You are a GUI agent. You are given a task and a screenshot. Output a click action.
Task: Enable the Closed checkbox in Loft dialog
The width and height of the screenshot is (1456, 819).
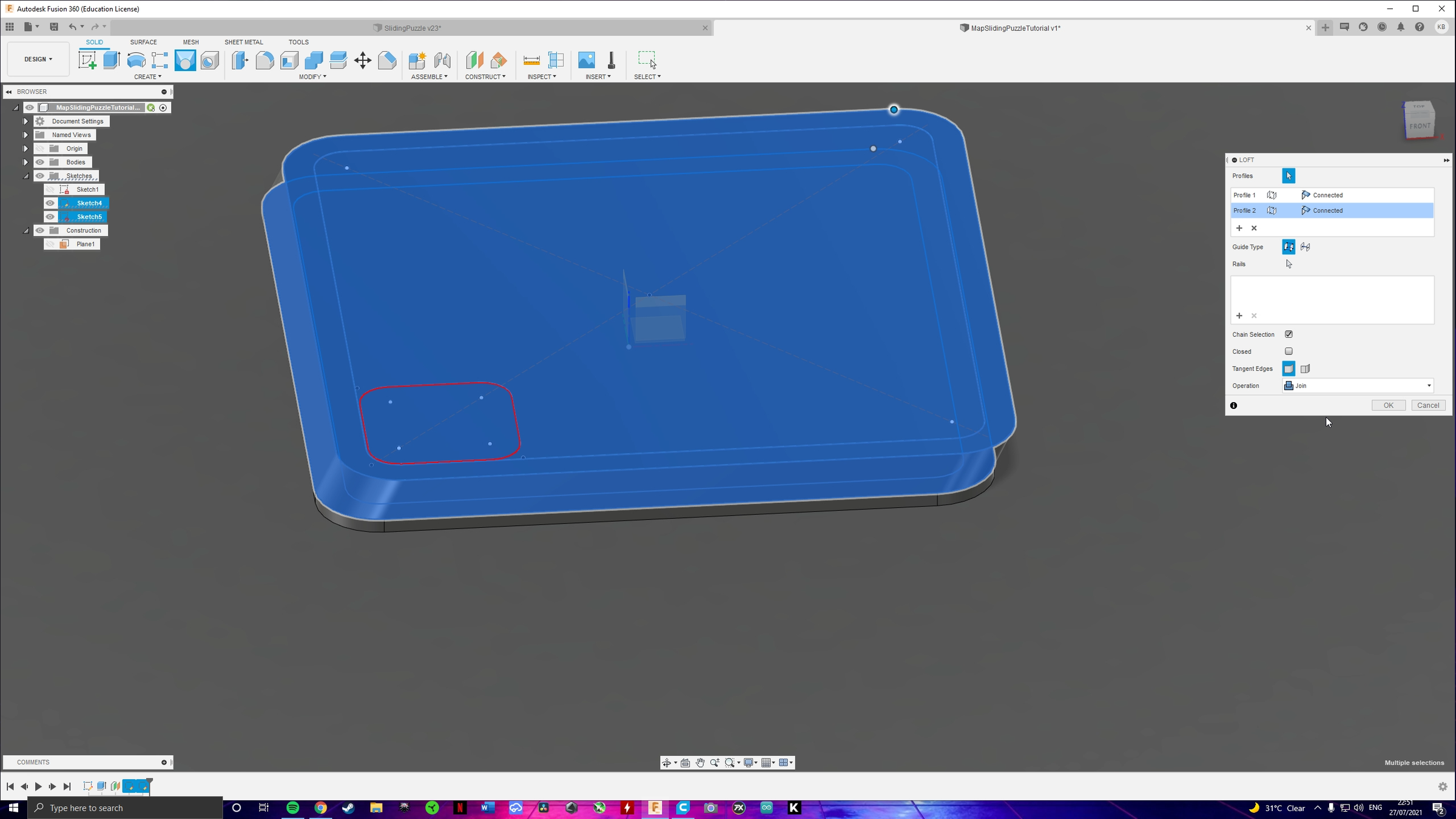click(x=1288, y=351)
